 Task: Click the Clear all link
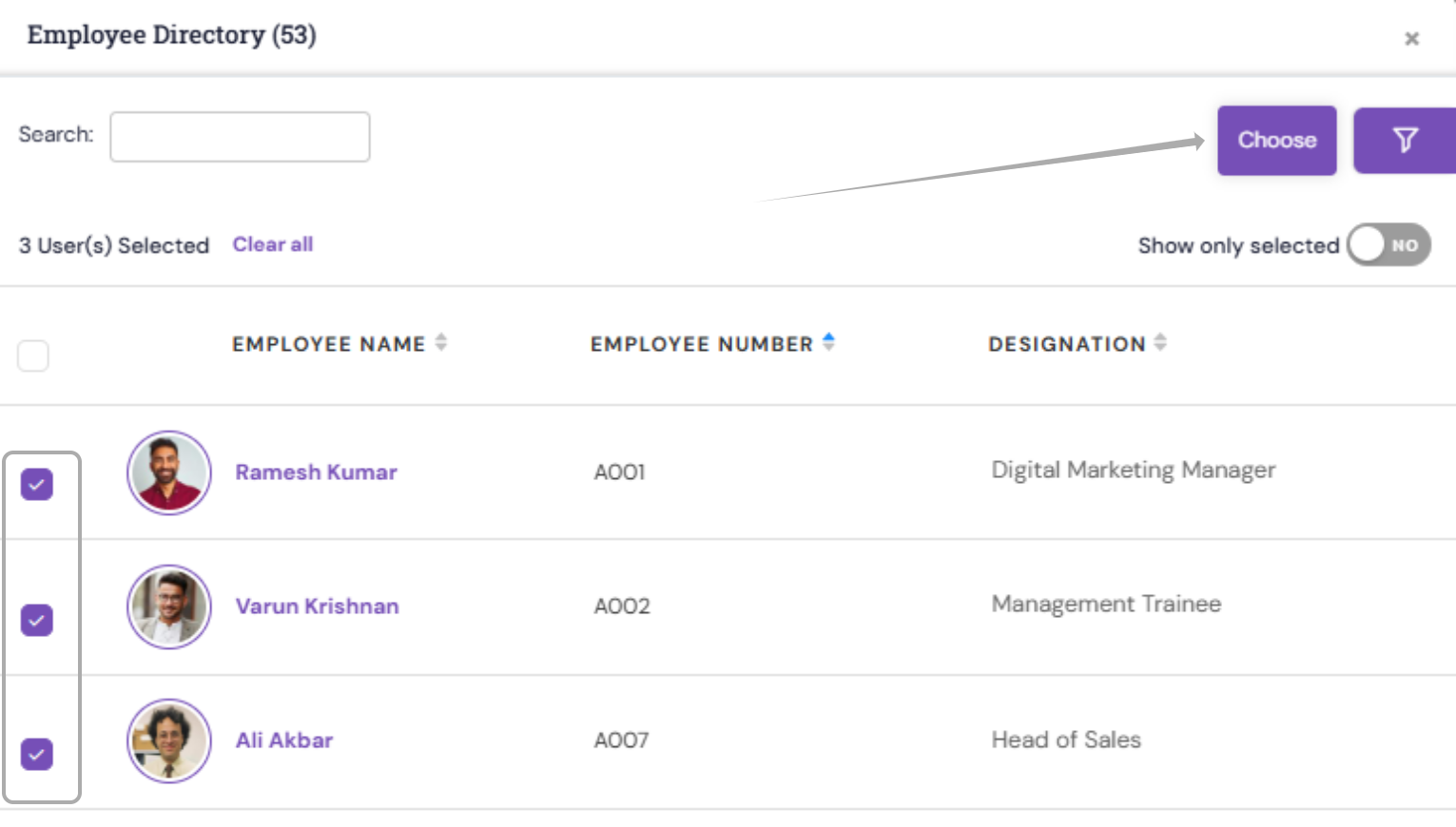[x=273, y=244]
